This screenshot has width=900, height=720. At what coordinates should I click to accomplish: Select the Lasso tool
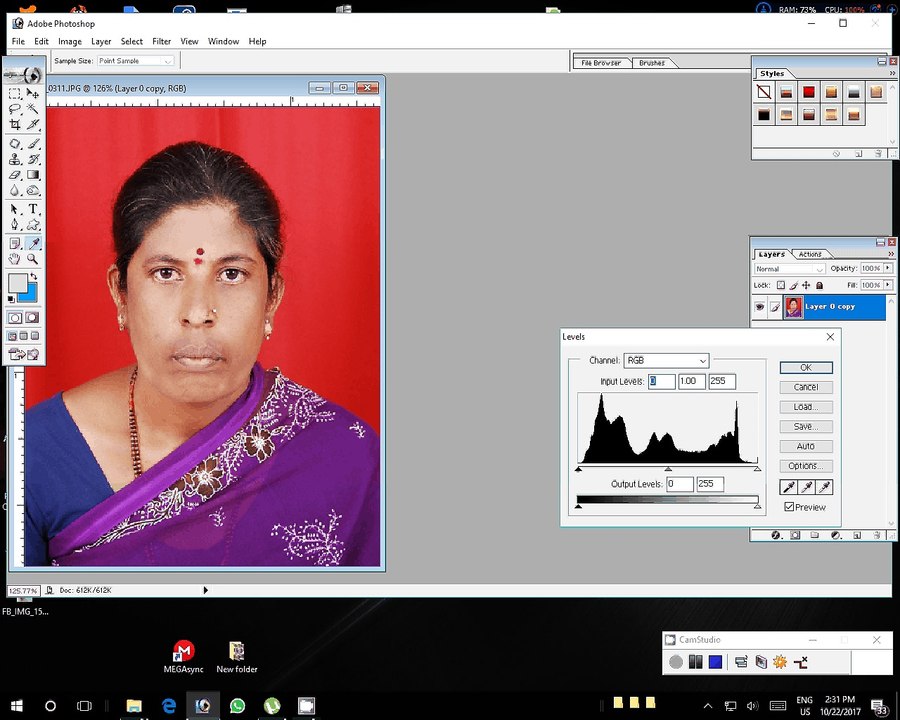pyautogui.click(x=15, y=109)
